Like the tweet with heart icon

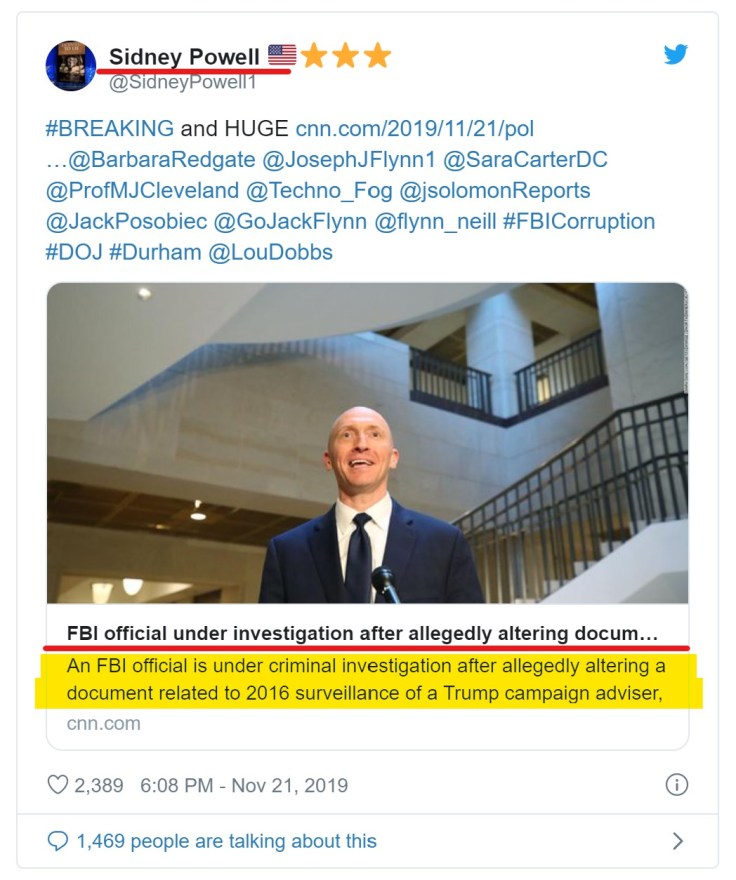click(58, 785)
